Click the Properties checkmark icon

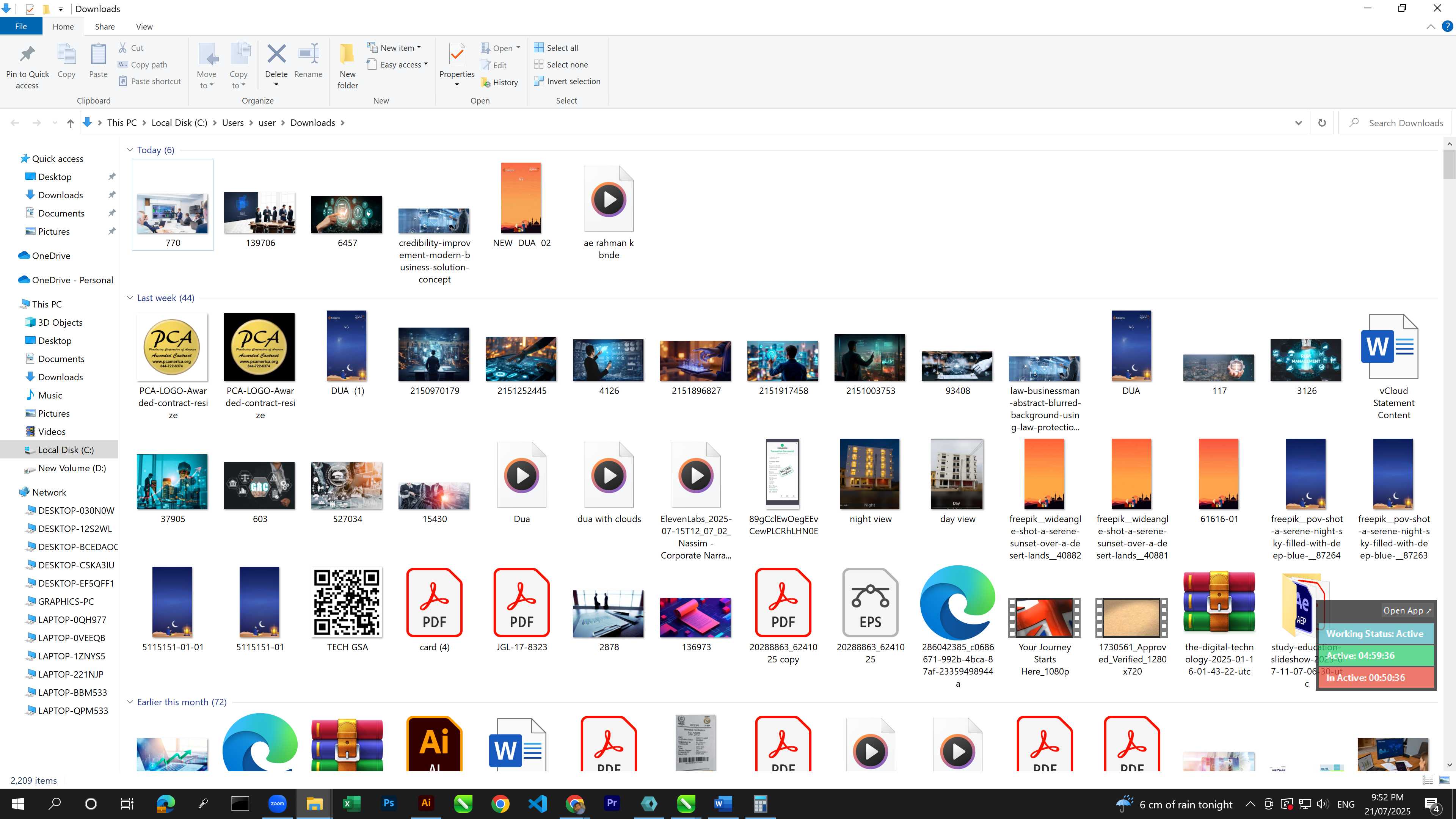[x=457, y=55]
